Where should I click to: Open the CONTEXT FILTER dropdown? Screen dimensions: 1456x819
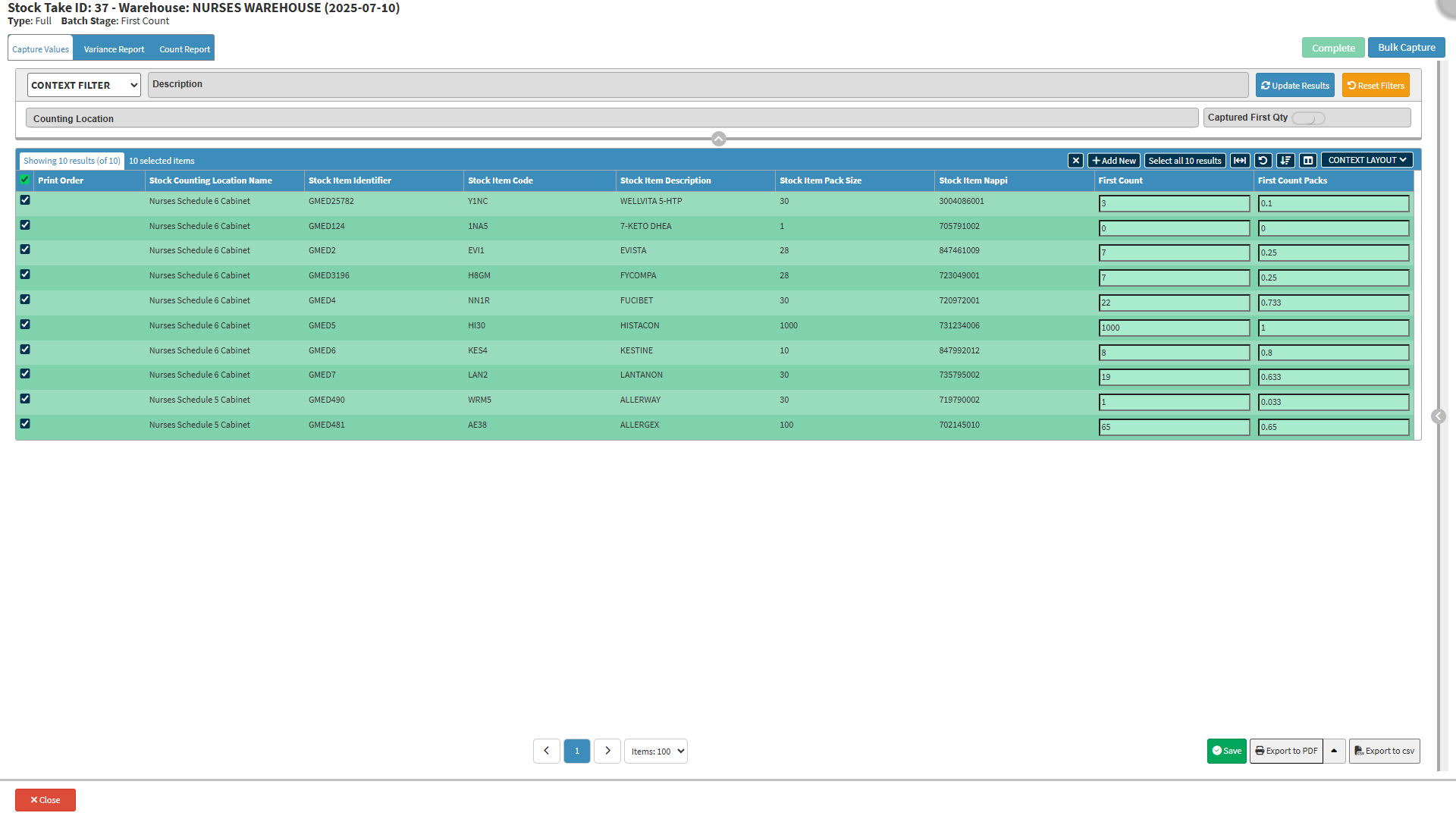84,85
